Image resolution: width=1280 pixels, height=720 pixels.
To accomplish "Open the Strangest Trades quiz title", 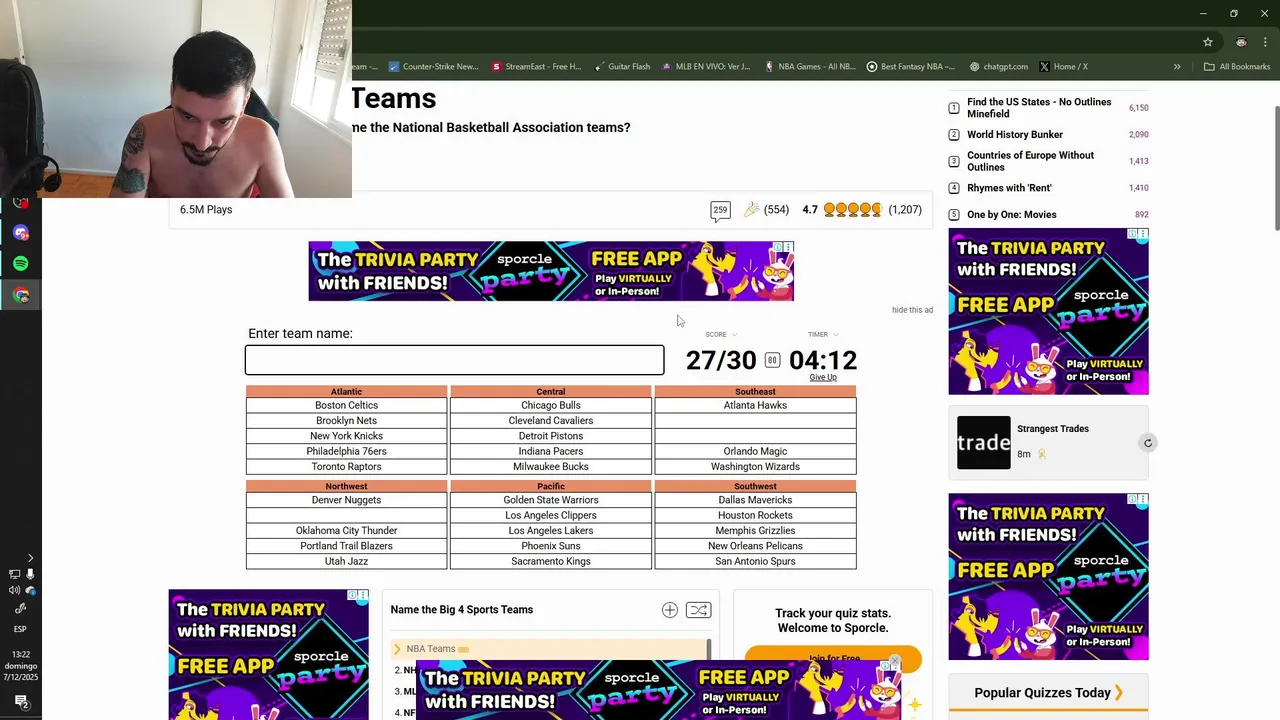I will pyautogui.click(x=1053, y=429).
